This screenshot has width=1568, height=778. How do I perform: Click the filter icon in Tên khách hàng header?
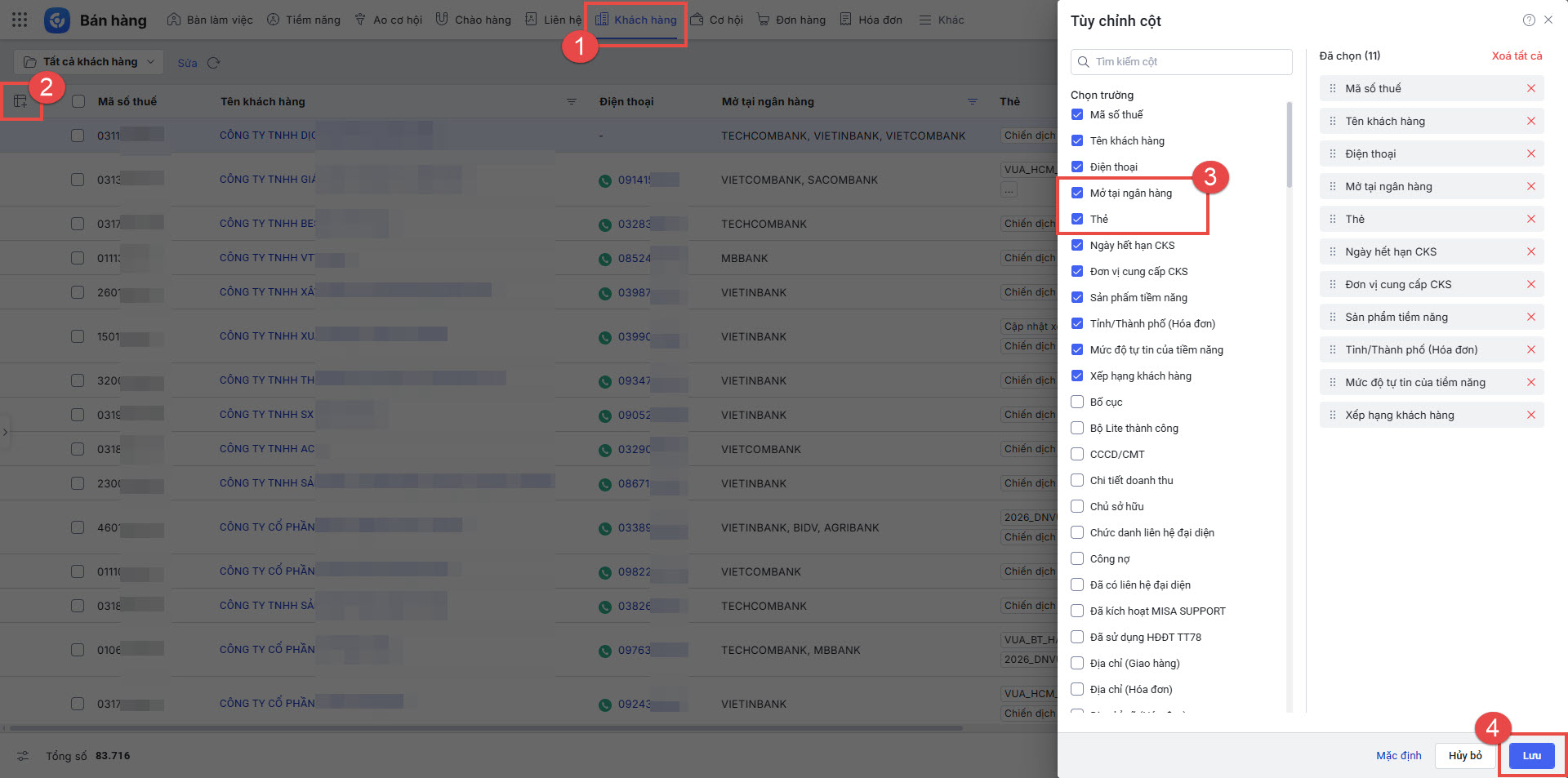point(572,102)
